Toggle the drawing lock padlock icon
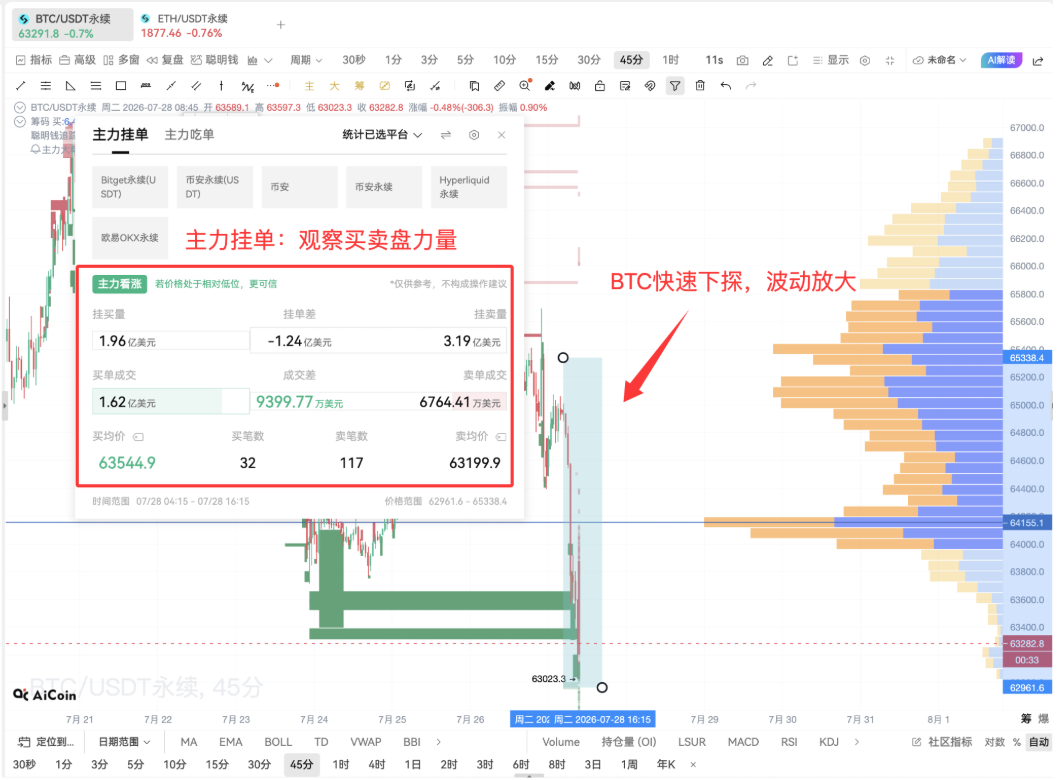The height and width of the screenshot is (780, 1061). click(x=600, y=86)
